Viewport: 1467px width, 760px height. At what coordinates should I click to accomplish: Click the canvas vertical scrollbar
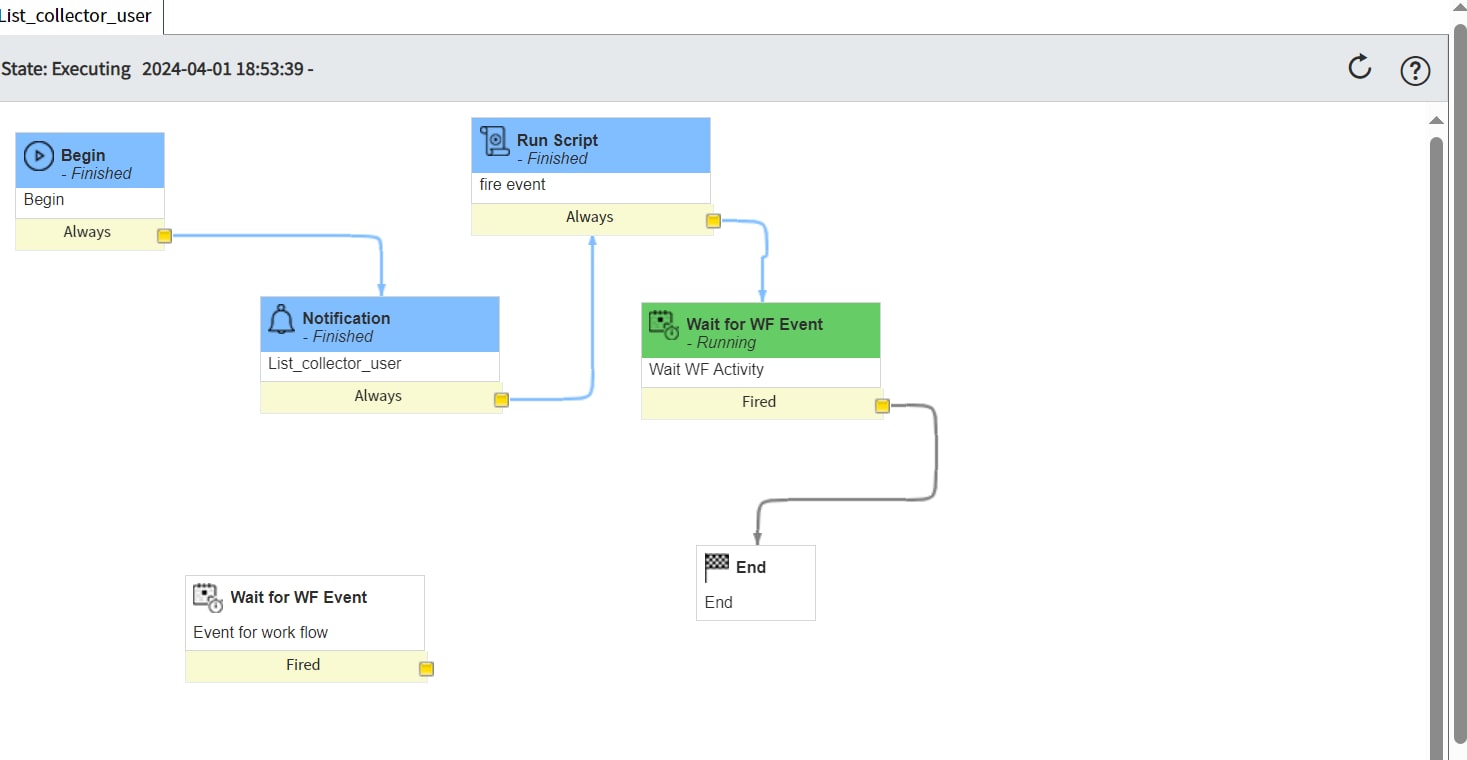pyautogui.click(x=1437, y=400)
